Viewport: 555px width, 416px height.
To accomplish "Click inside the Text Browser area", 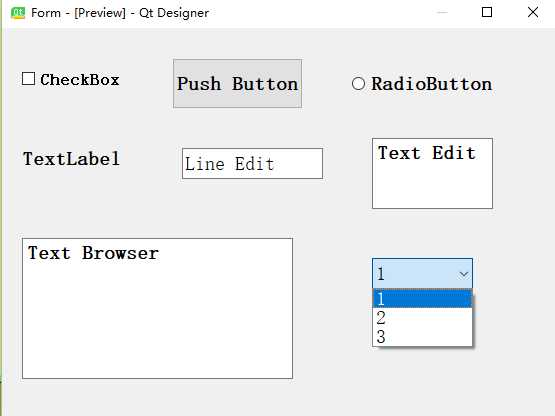I will coord(158,308).
